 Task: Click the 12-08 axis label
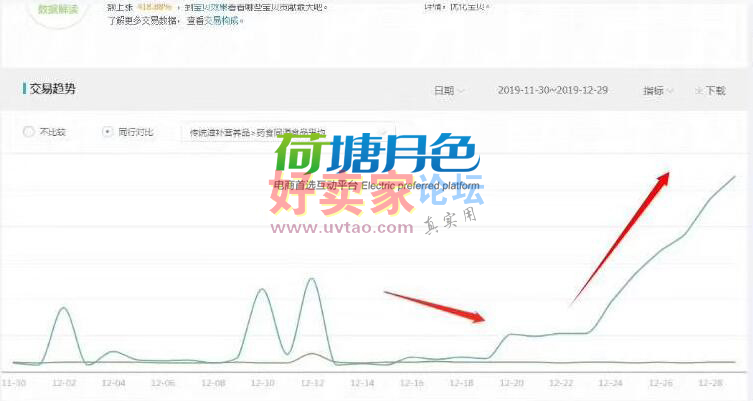213,383
